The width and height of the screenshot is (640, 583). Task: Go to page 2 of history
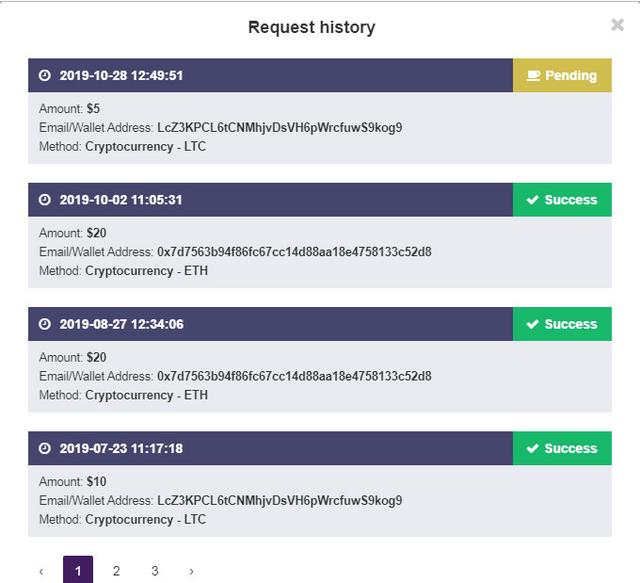tap(116, 571)
